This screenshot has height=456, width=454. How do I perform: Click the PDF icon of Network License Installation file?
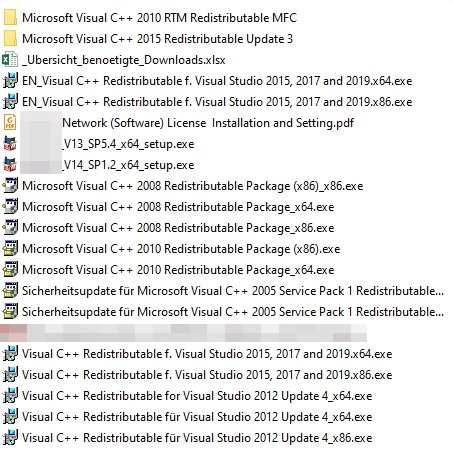[x=10, y=122]
